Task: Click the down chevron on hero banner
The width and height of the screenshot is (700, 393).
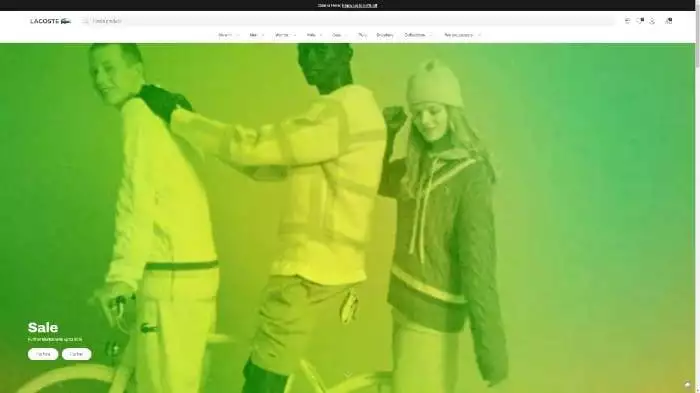Action: pos(348,375)
